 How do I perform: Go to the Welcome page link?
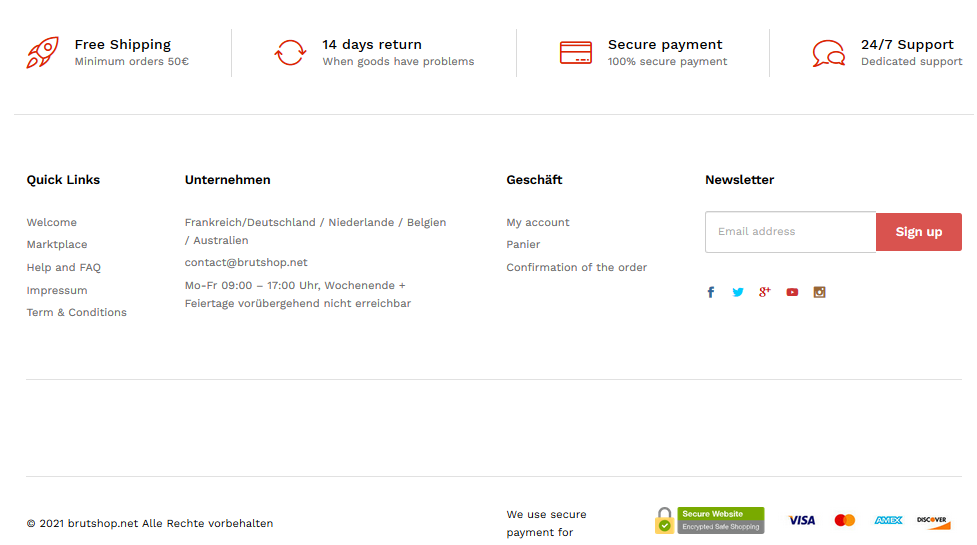(52, 222)
